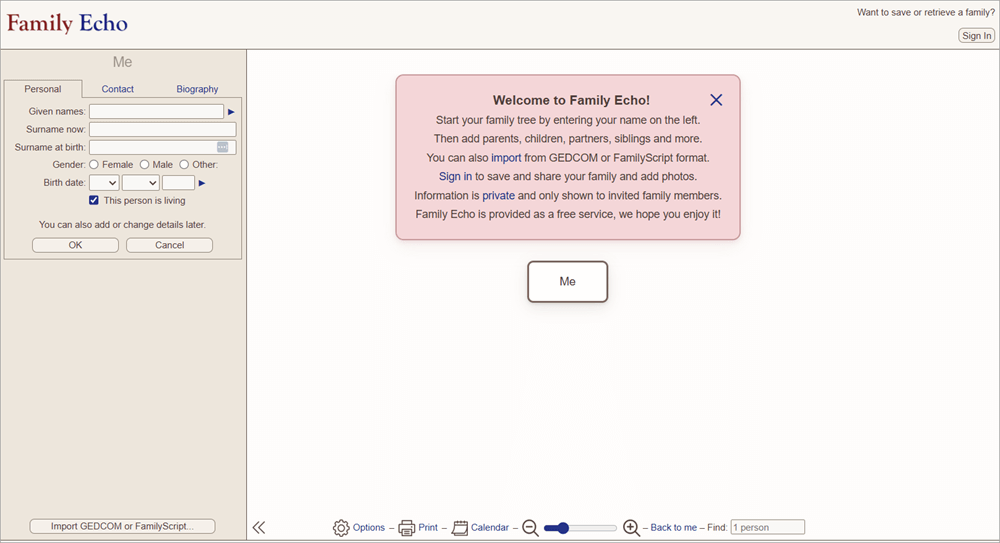The width and height of the screenshot is (1000, 543).
Task: Select the Male gender option
Action: [x=144, y=165]
